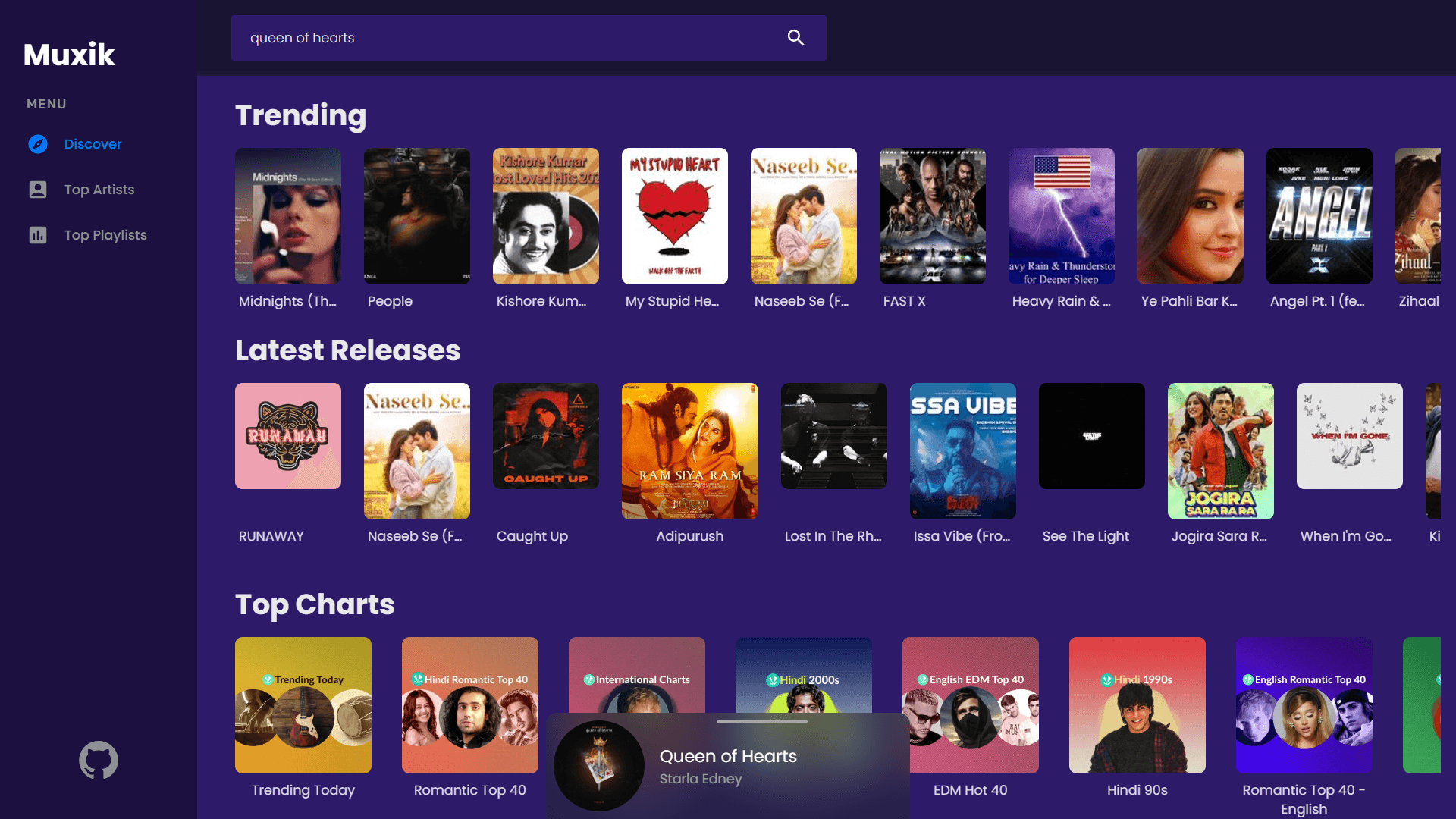Open the Top Playlists menu item
The image size is (1456, 819).
[105, 235]
